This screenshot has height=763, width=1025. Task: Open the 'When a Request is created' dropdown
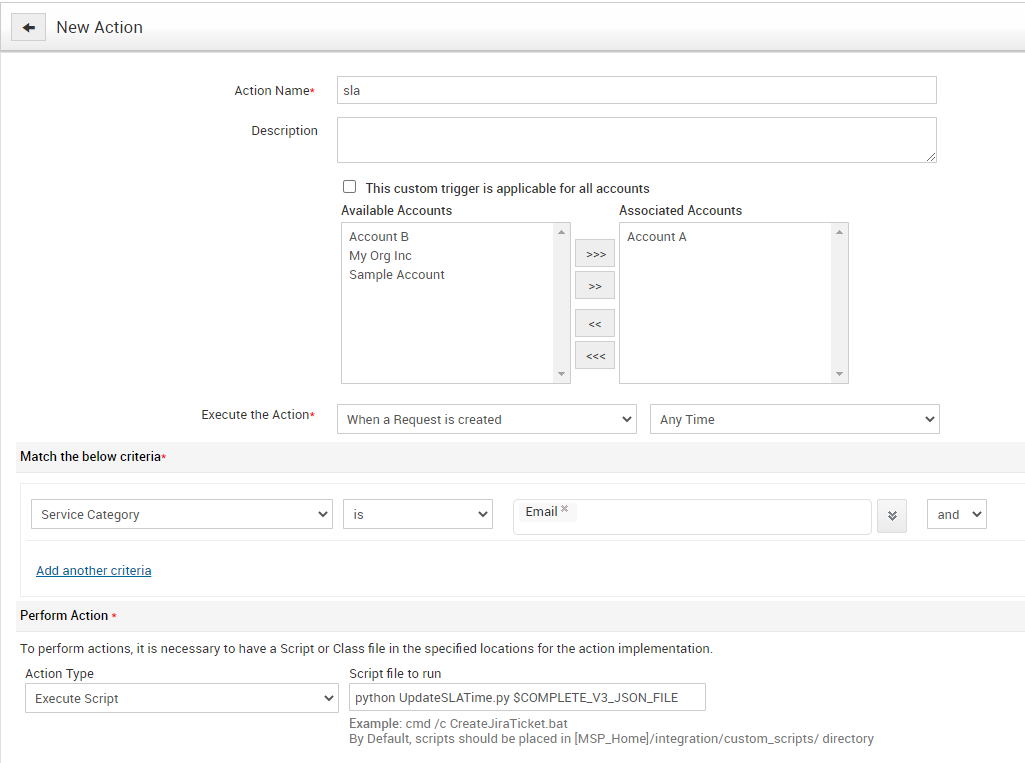point(486,419)
